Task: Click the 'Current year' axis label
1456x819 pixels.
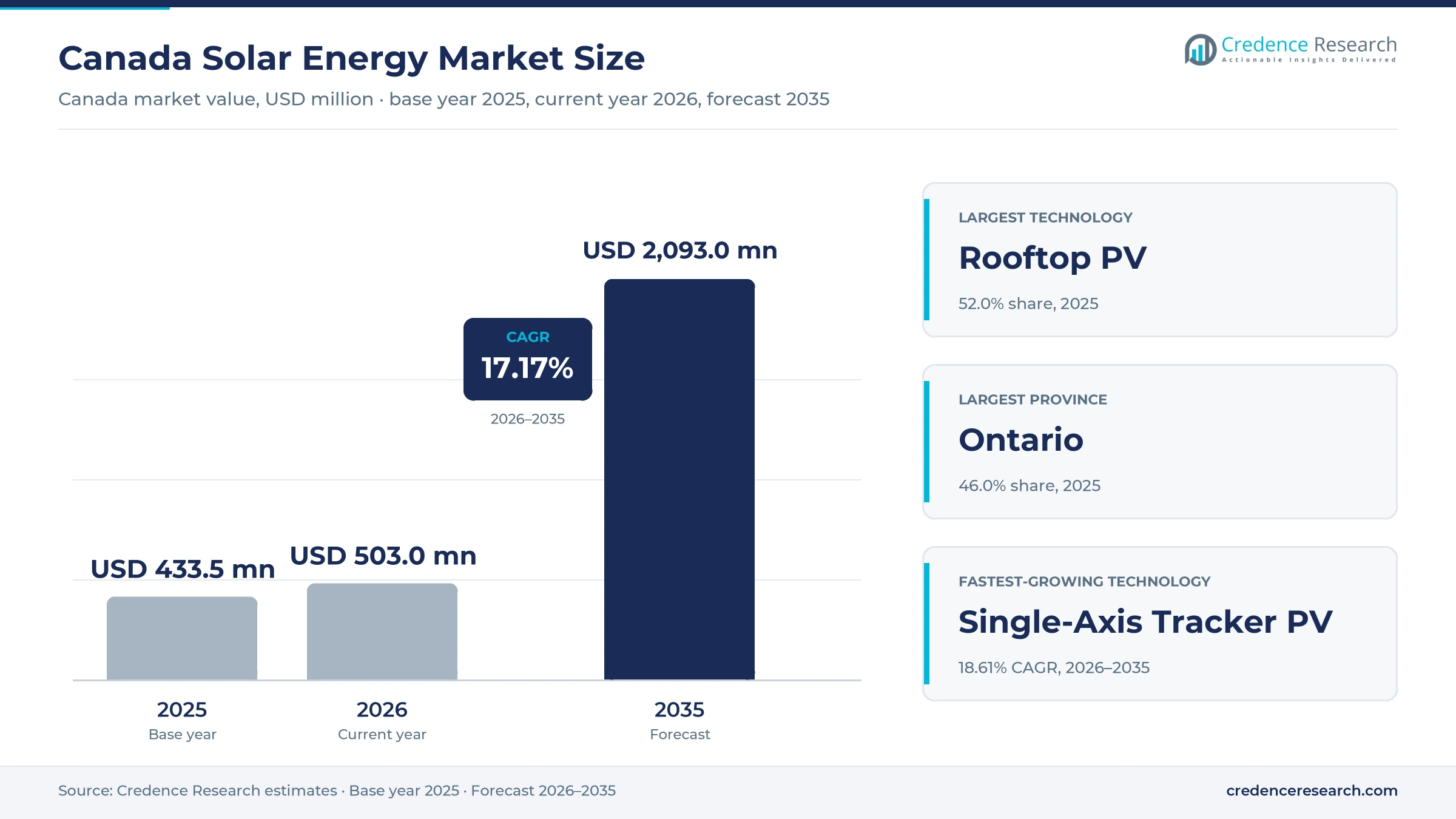Action: 382,735
